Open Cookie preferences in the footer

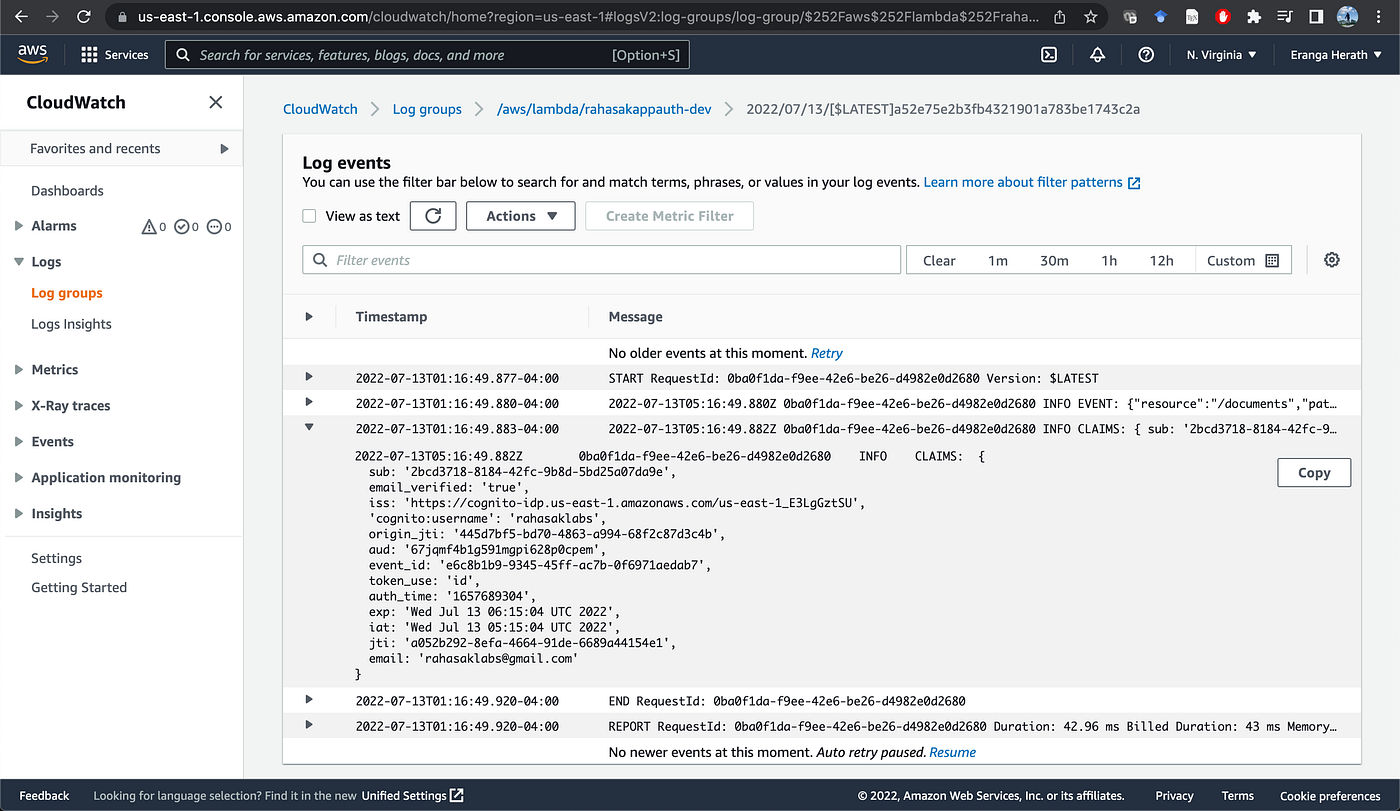(x=1330, y=796)
